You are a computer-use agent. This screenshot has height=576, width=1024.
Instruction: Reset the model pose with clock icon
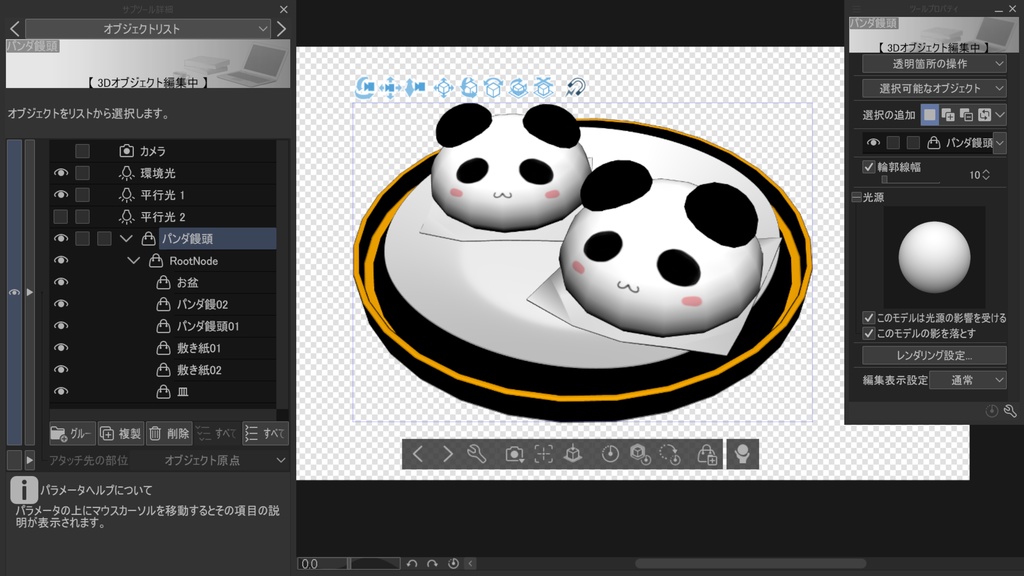610,454
